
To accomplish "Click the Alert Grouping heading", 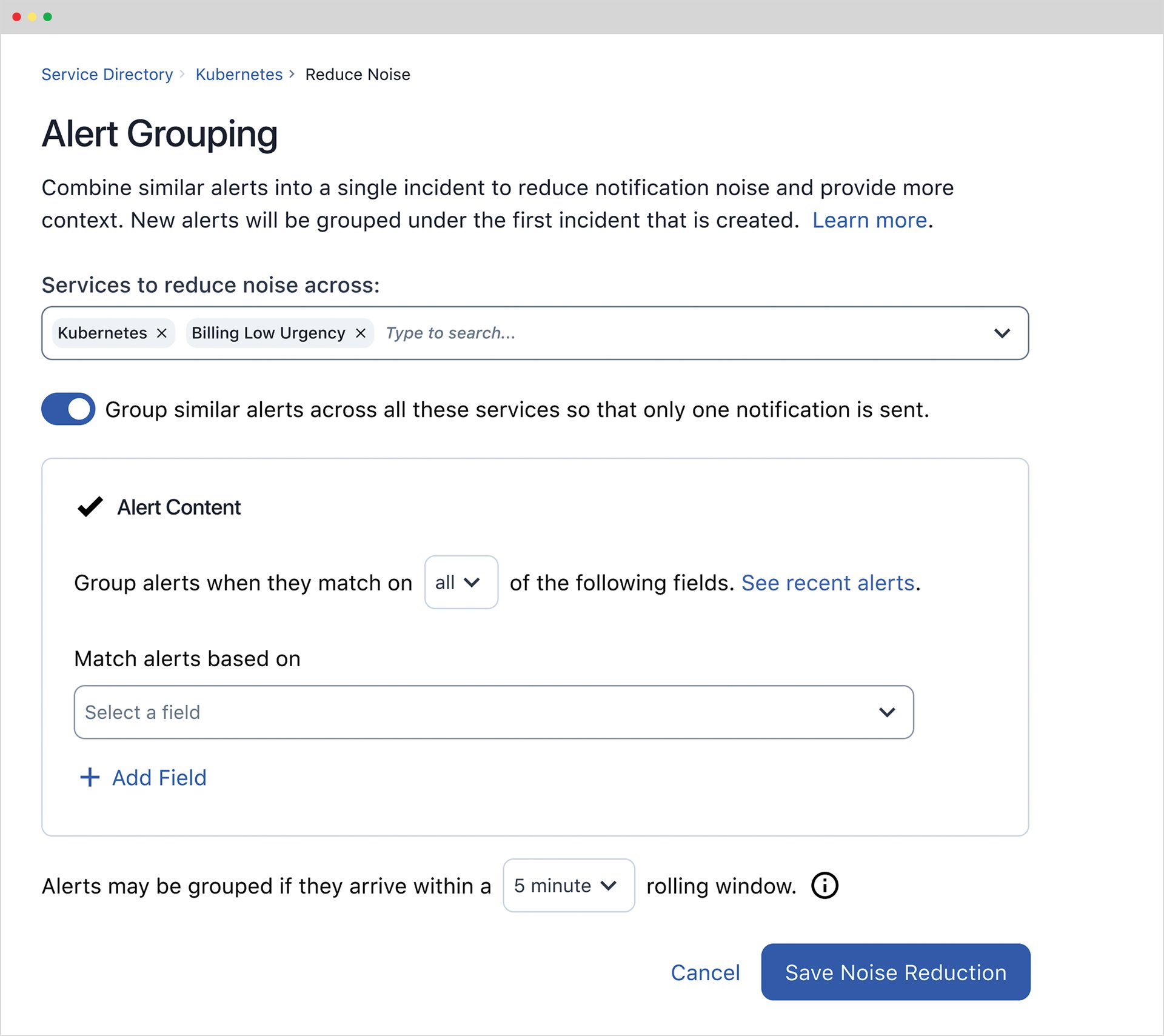I will [159, 134].
